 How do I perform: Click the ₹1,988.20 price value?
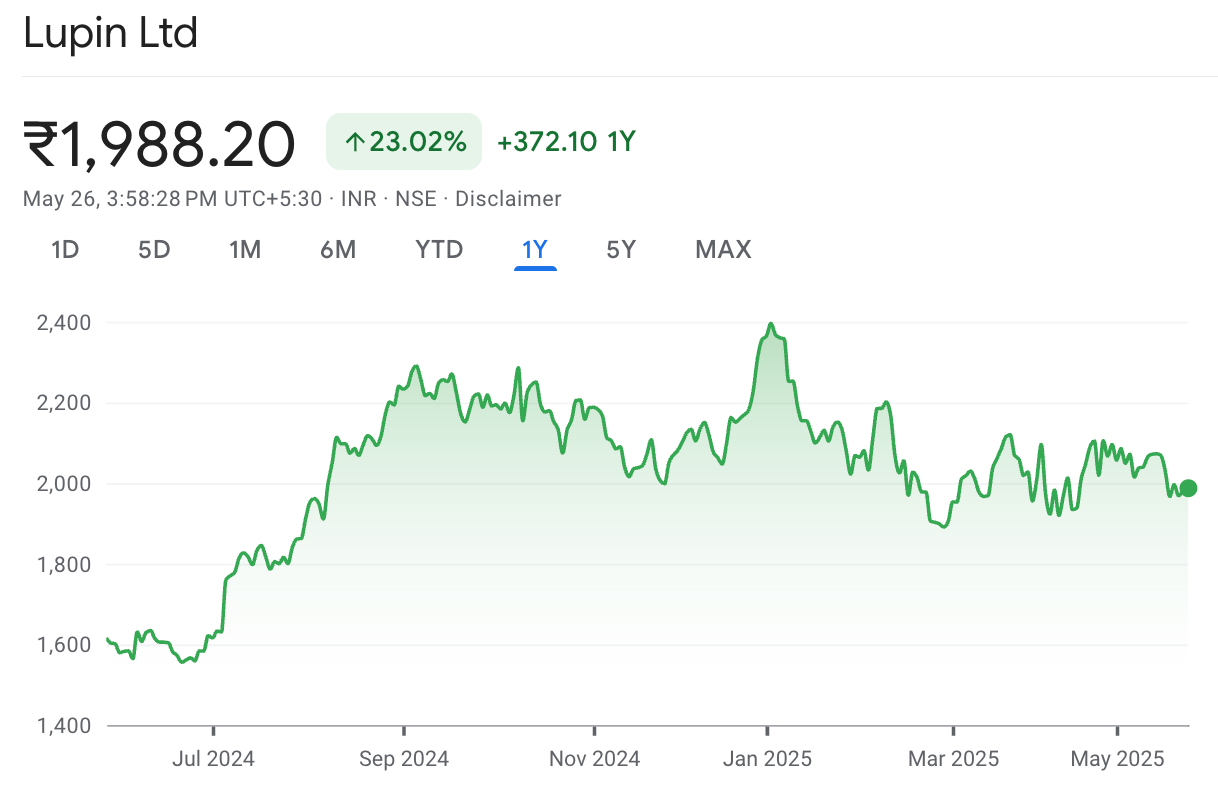160,144
